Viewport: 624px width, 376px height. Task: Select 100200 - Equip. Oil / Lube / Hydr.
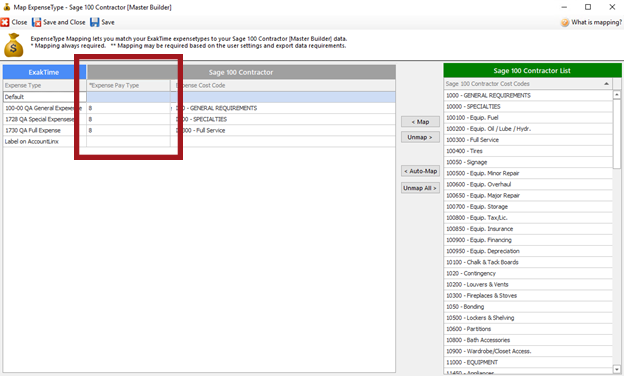(528, 129)
